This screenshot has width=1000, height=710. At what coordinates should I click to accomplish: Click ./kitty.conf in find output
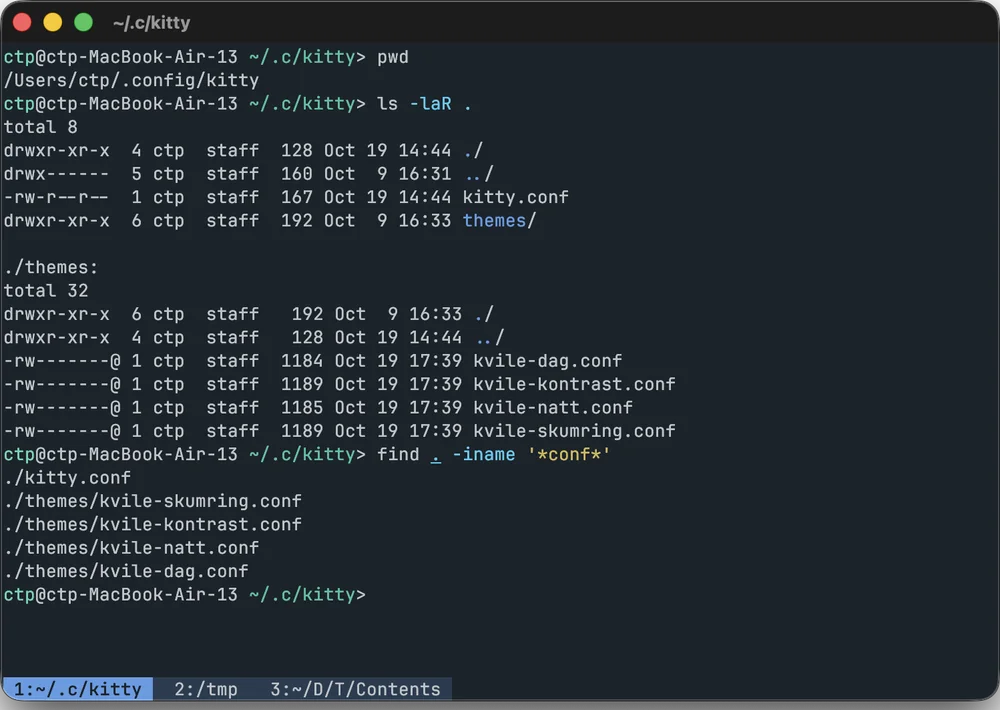67,478
